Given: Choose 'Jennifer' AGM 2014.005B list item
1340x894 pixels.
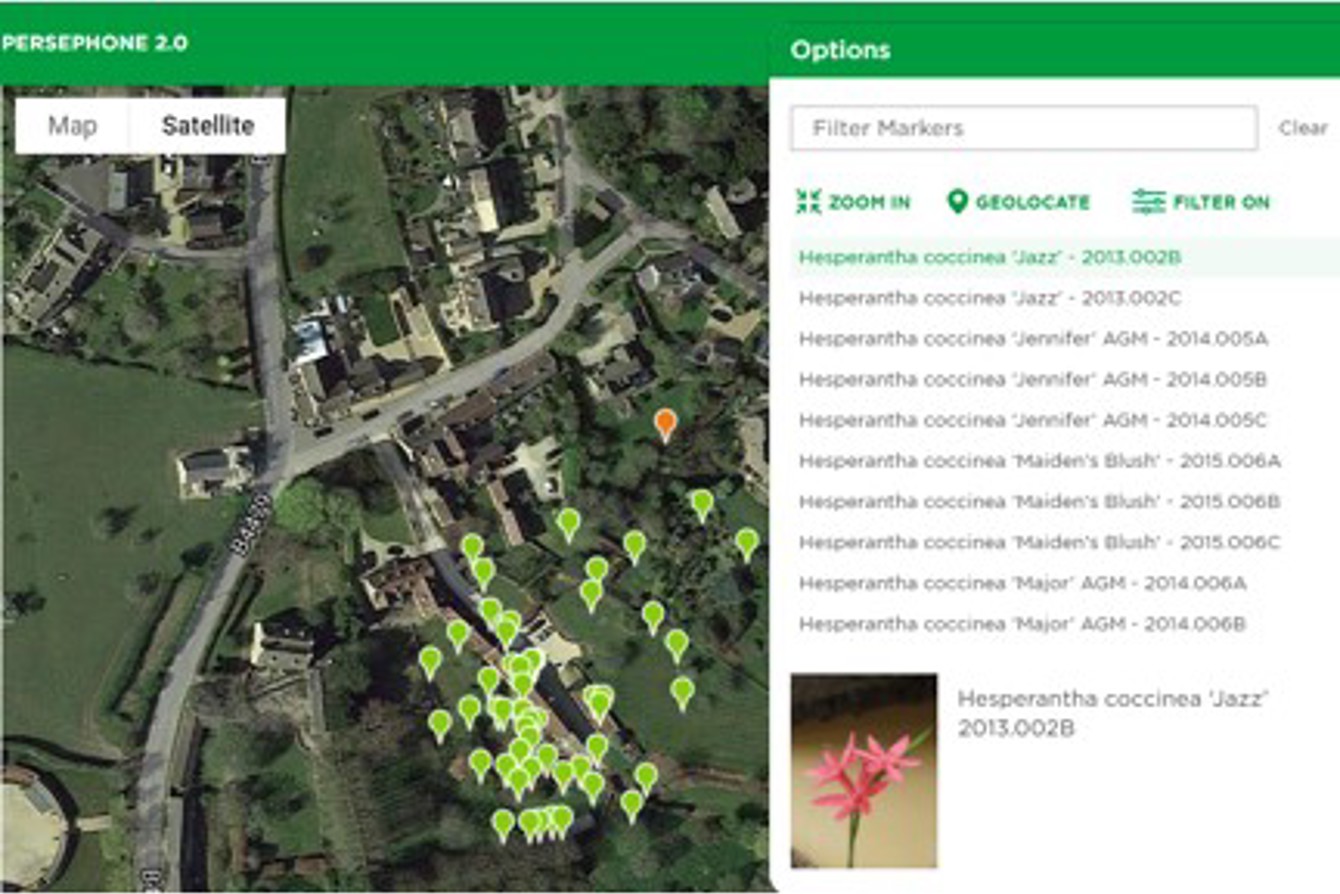Looking at the screenshot, I should tap(1033, 380).
